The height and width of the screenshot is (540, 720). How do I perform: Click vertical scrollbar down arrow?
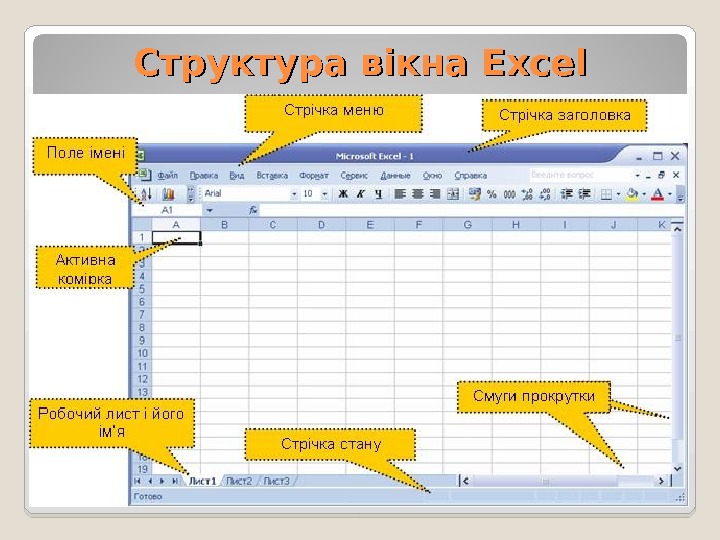(677, 469)
